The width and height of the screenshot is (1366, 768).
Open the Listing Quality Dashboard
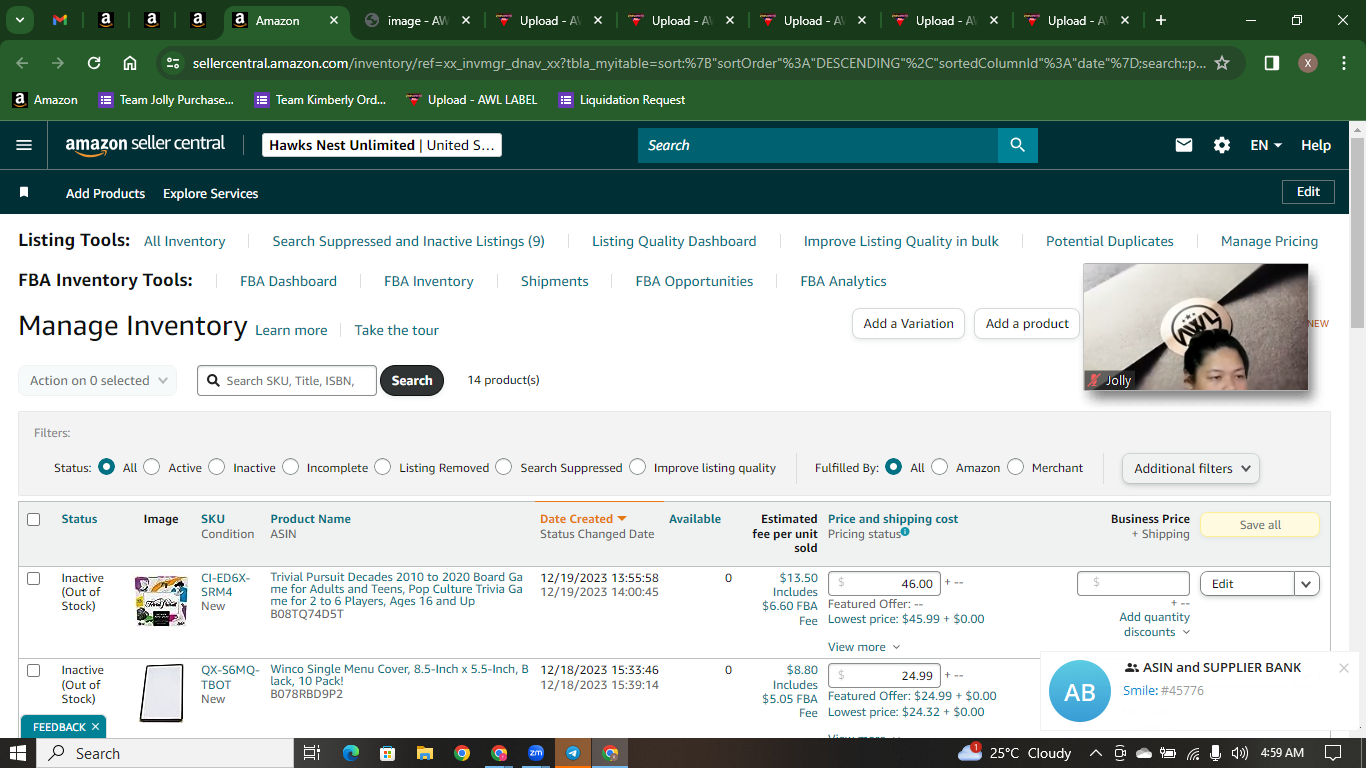tap(674, 241)
